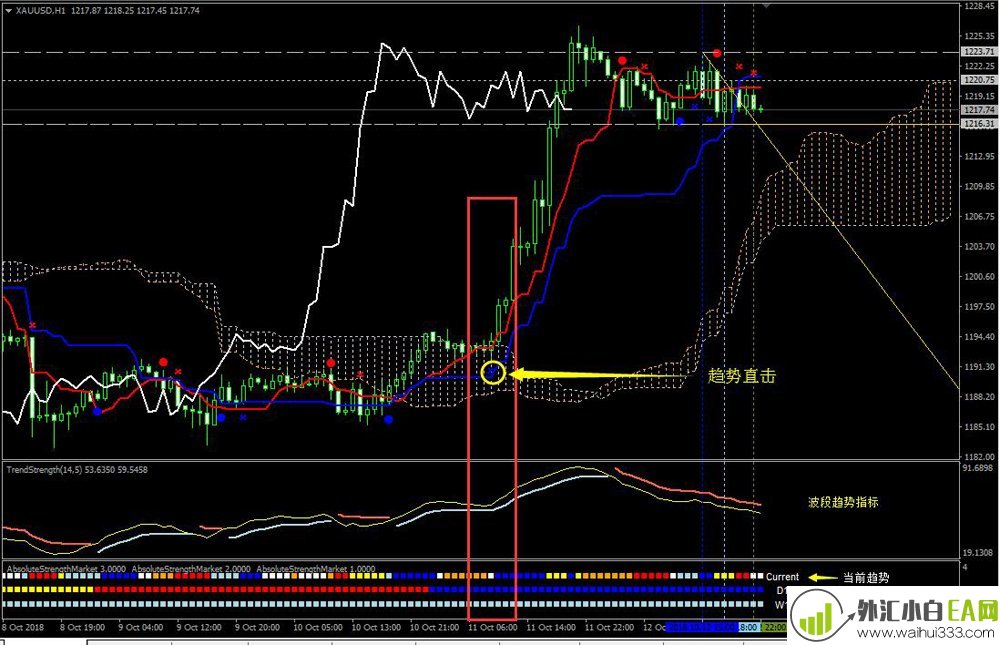Select the 1216.31 yellow line price tag
Viewport: 1000px width, 645px height.
[x=979, y=124]
